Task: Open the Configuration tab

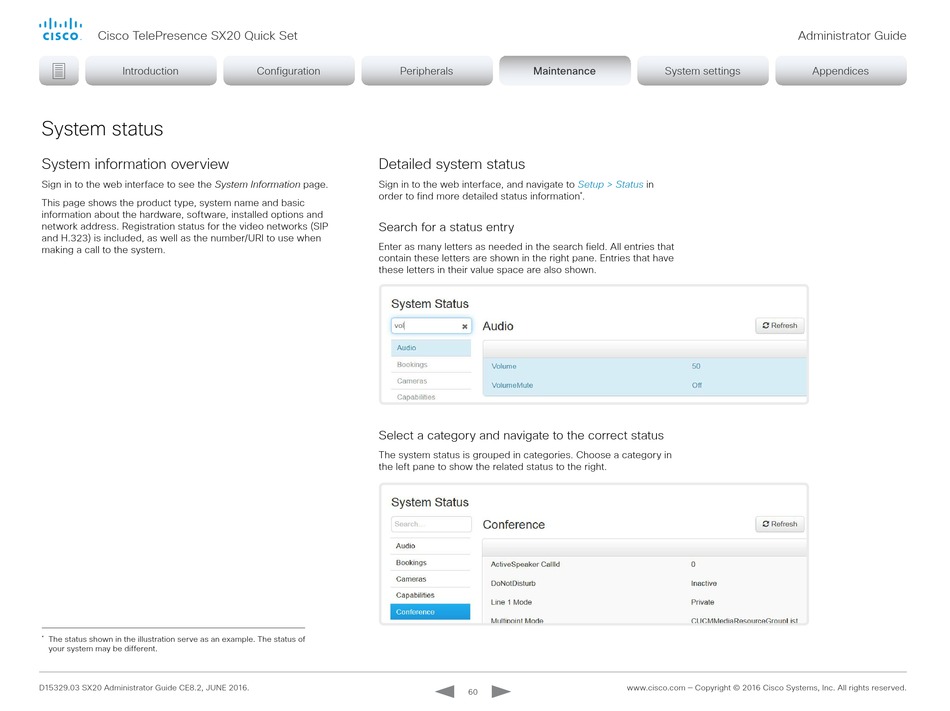Action: pos(288,71)
